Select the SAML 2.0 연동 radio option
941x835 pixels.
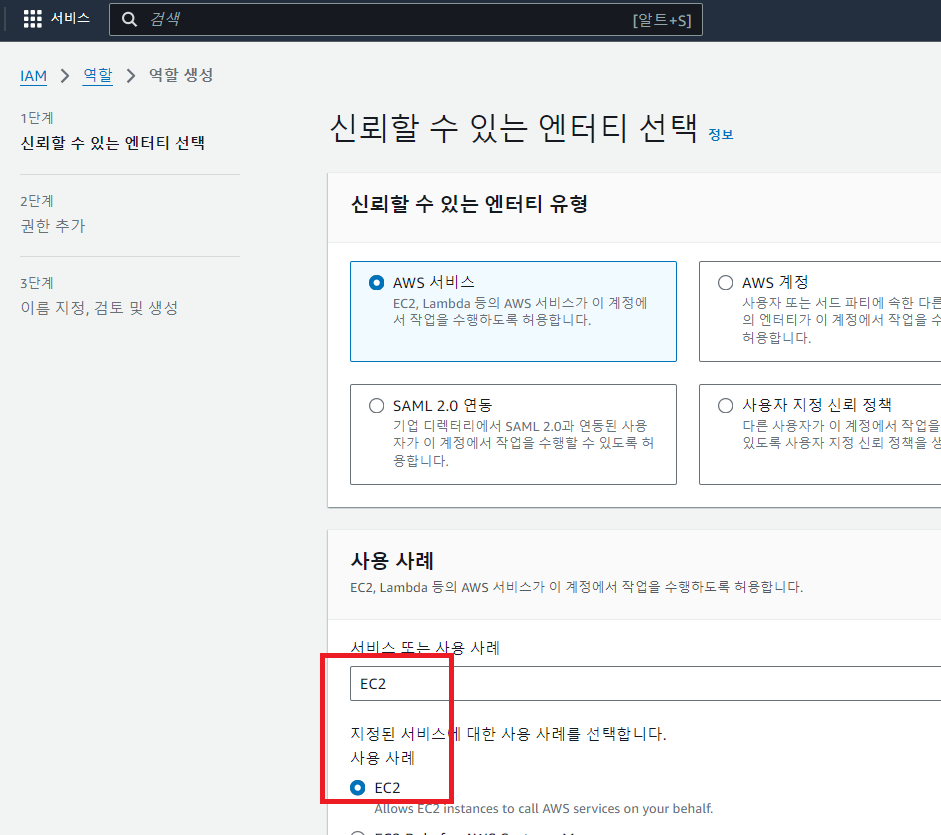(x=376, y=405)
